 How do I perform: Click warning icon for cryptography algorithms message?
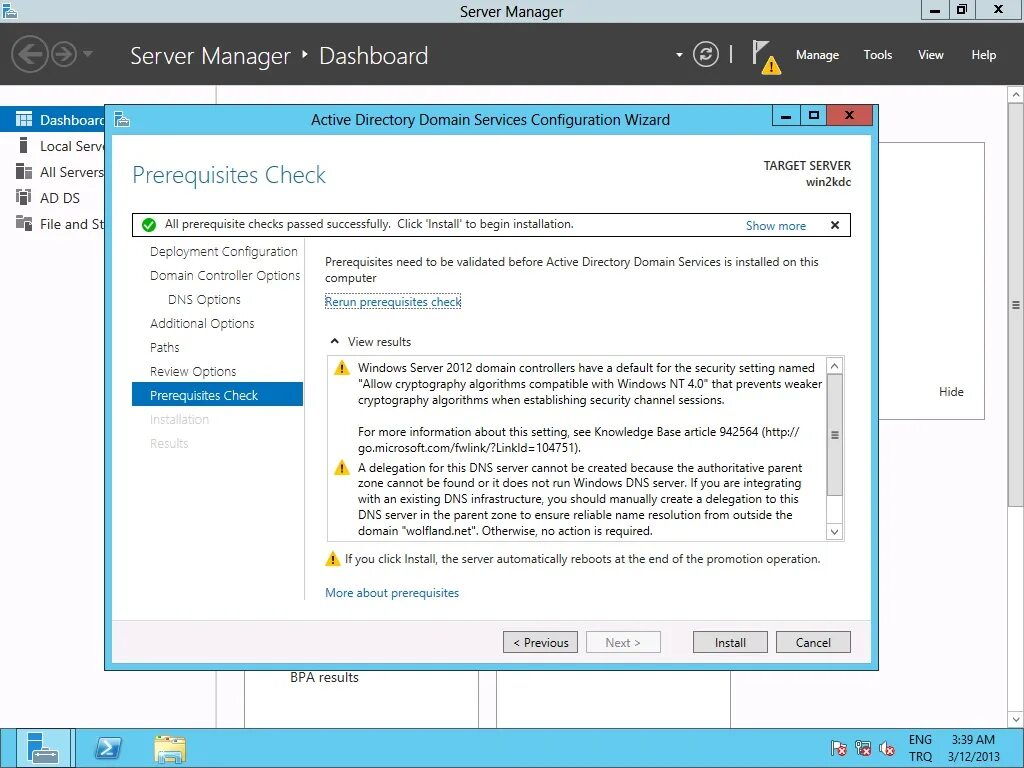pyautogui.click(x=342, y=368)
